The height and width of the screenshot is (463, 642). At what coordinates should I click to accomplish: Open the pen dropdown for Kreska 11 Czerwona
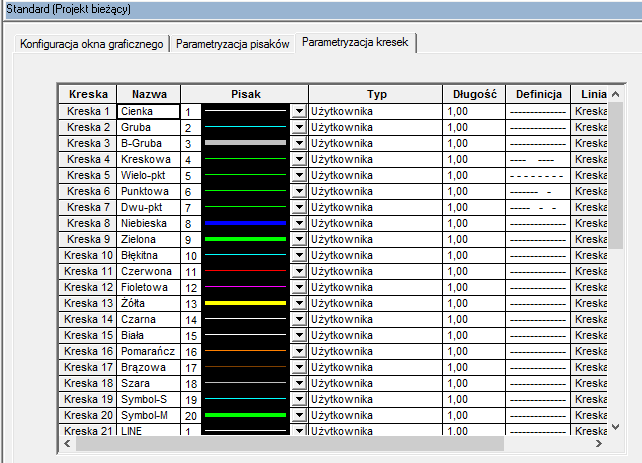pos(299,271)
